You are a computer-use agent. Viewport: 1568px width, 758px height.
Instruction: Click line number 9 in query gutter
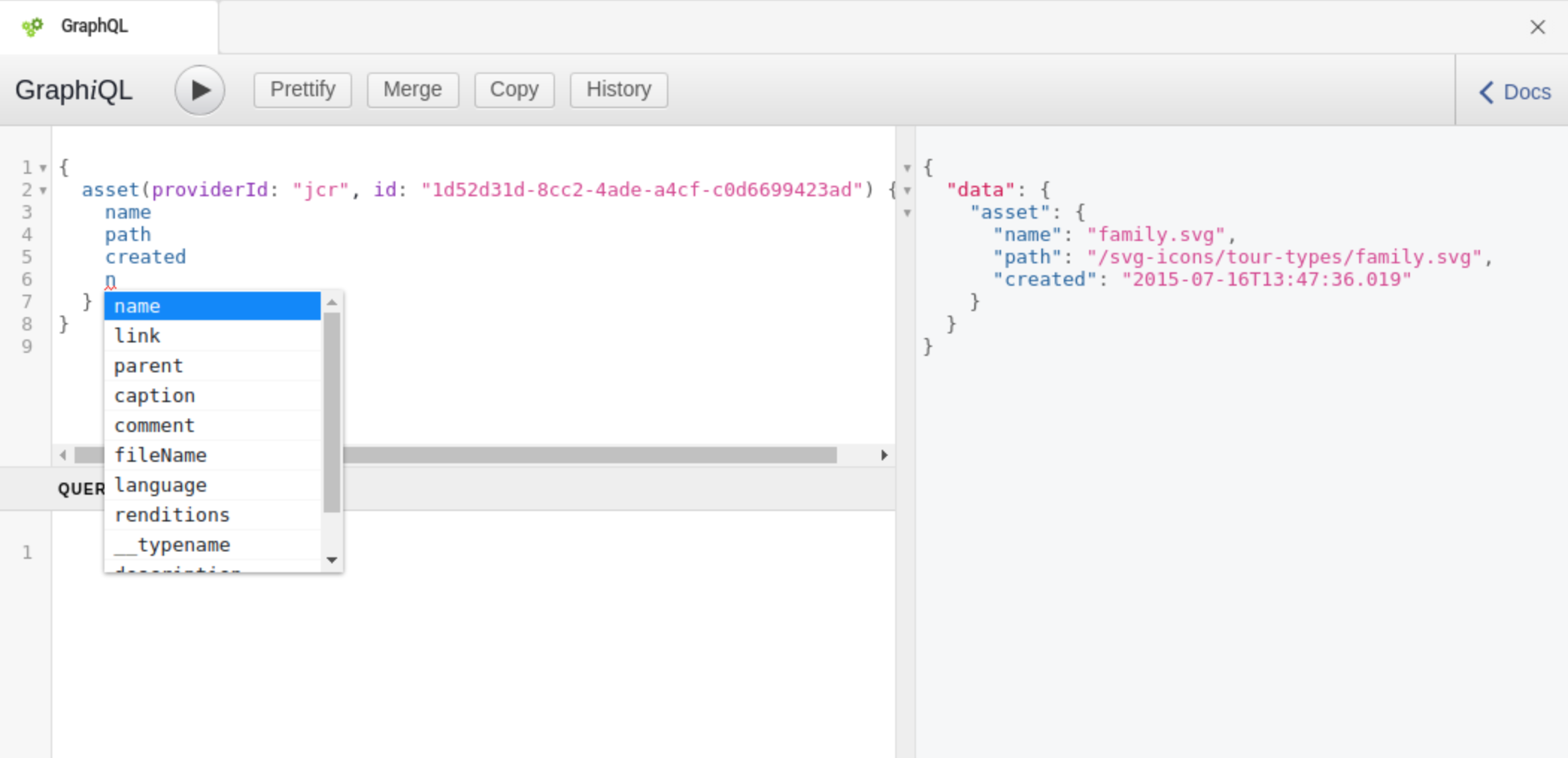tap(27, 346)
